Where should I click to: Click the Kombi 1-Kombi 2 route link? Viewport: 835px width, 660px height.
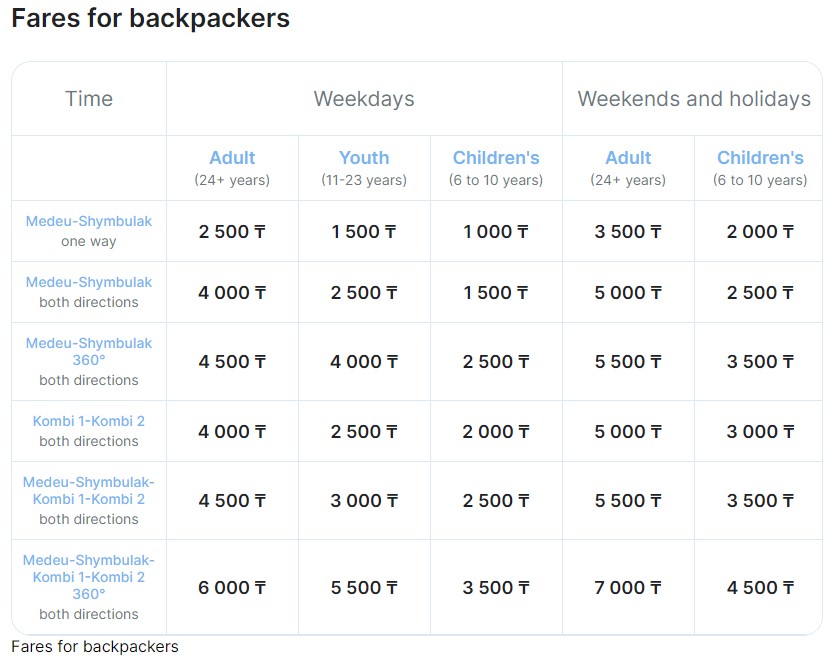coord(89,421)
